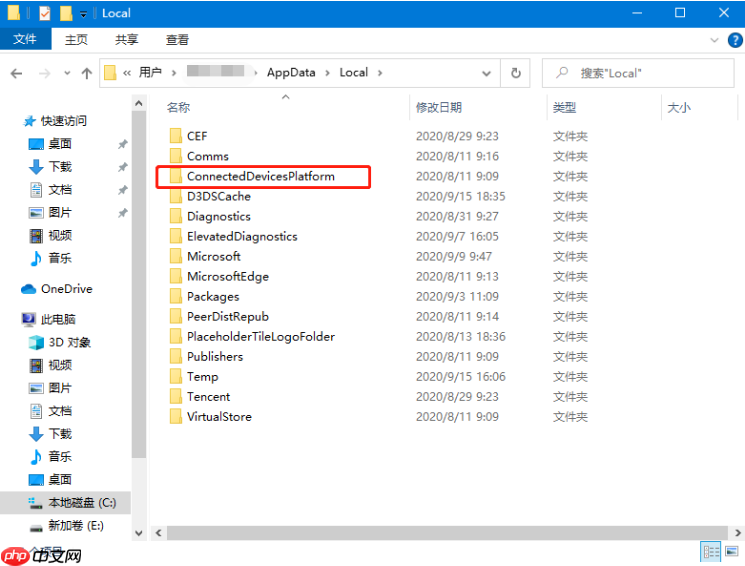Select the Diagnostics folder icon

coord(176,216)
